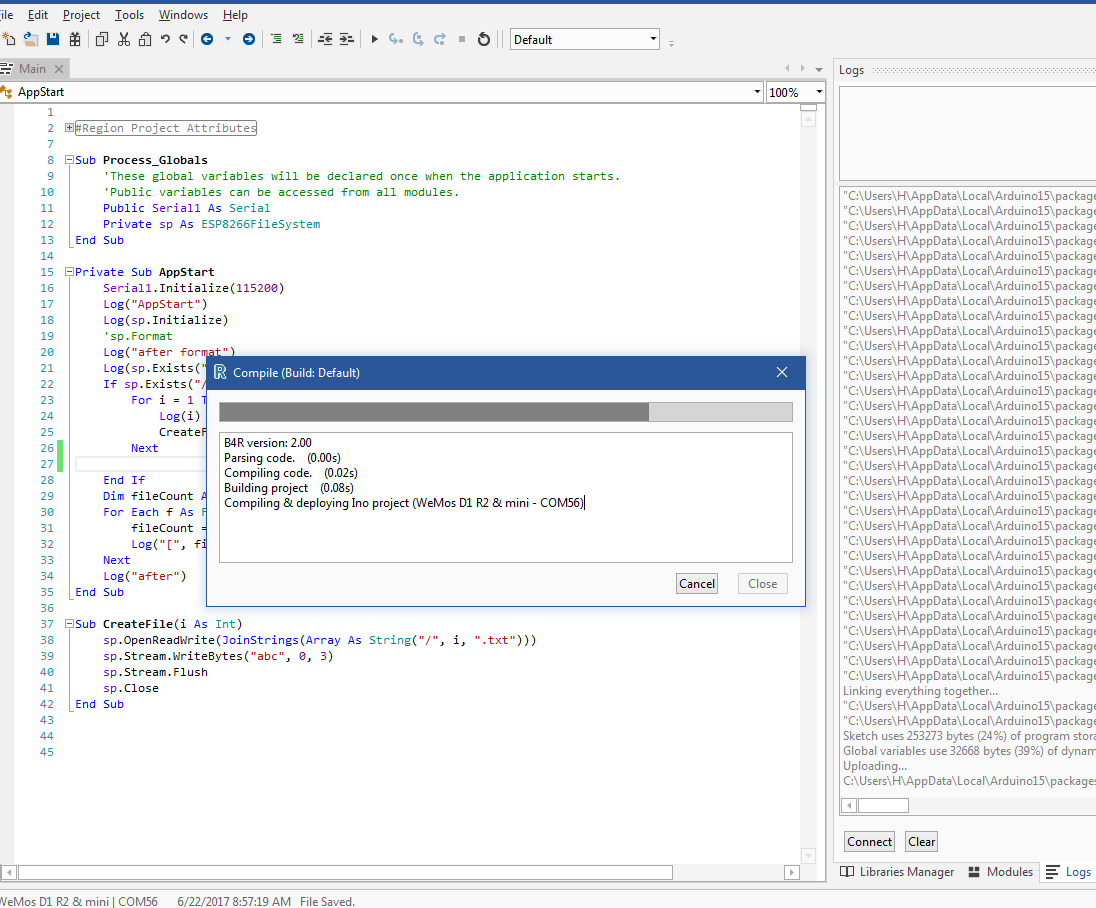Screen dimensions: 1096x908
Task: Click the Restart circular arrow icon
Action: coord(484,39)
